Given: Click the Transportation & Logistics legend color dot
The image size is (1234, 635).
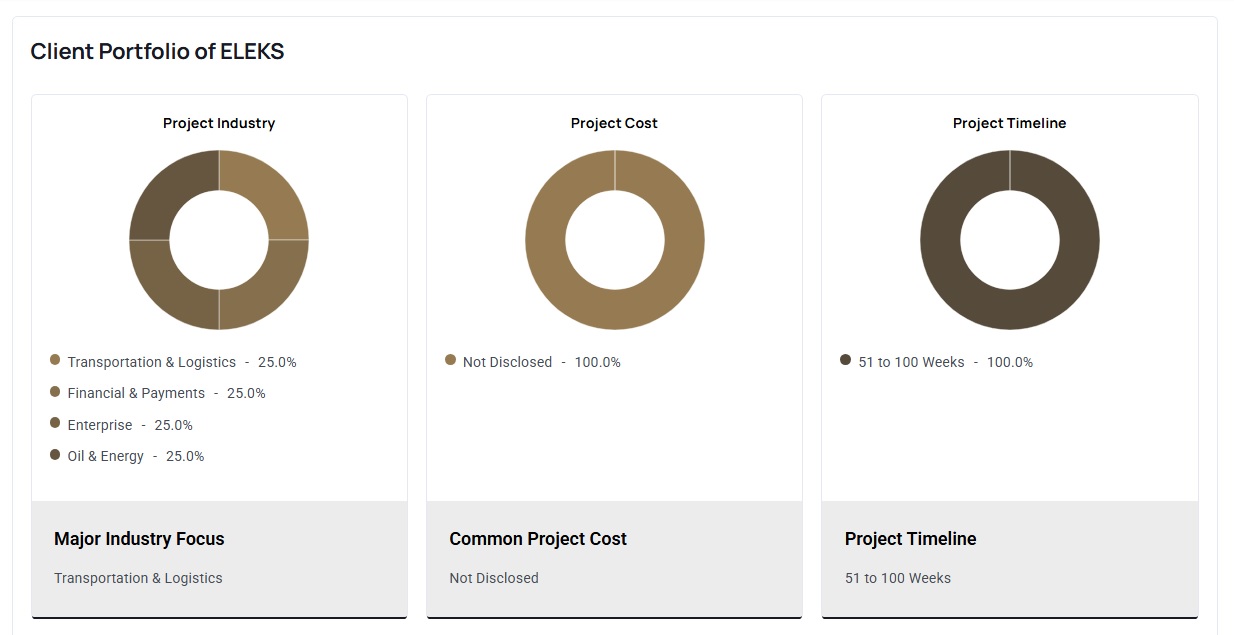Looking at the screenshot, I should [x=55, y=360].
